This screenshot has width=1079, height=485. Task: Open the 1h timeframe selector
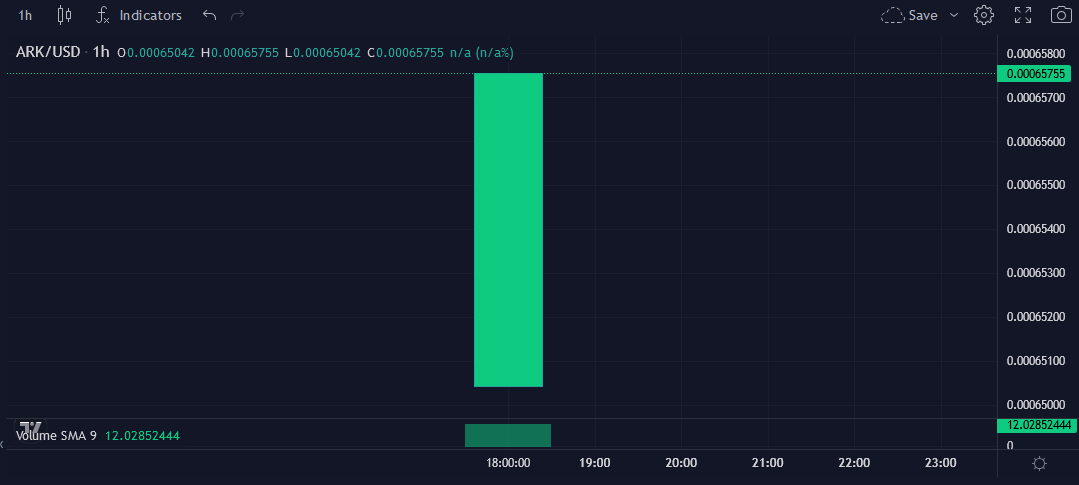(25, 15)
